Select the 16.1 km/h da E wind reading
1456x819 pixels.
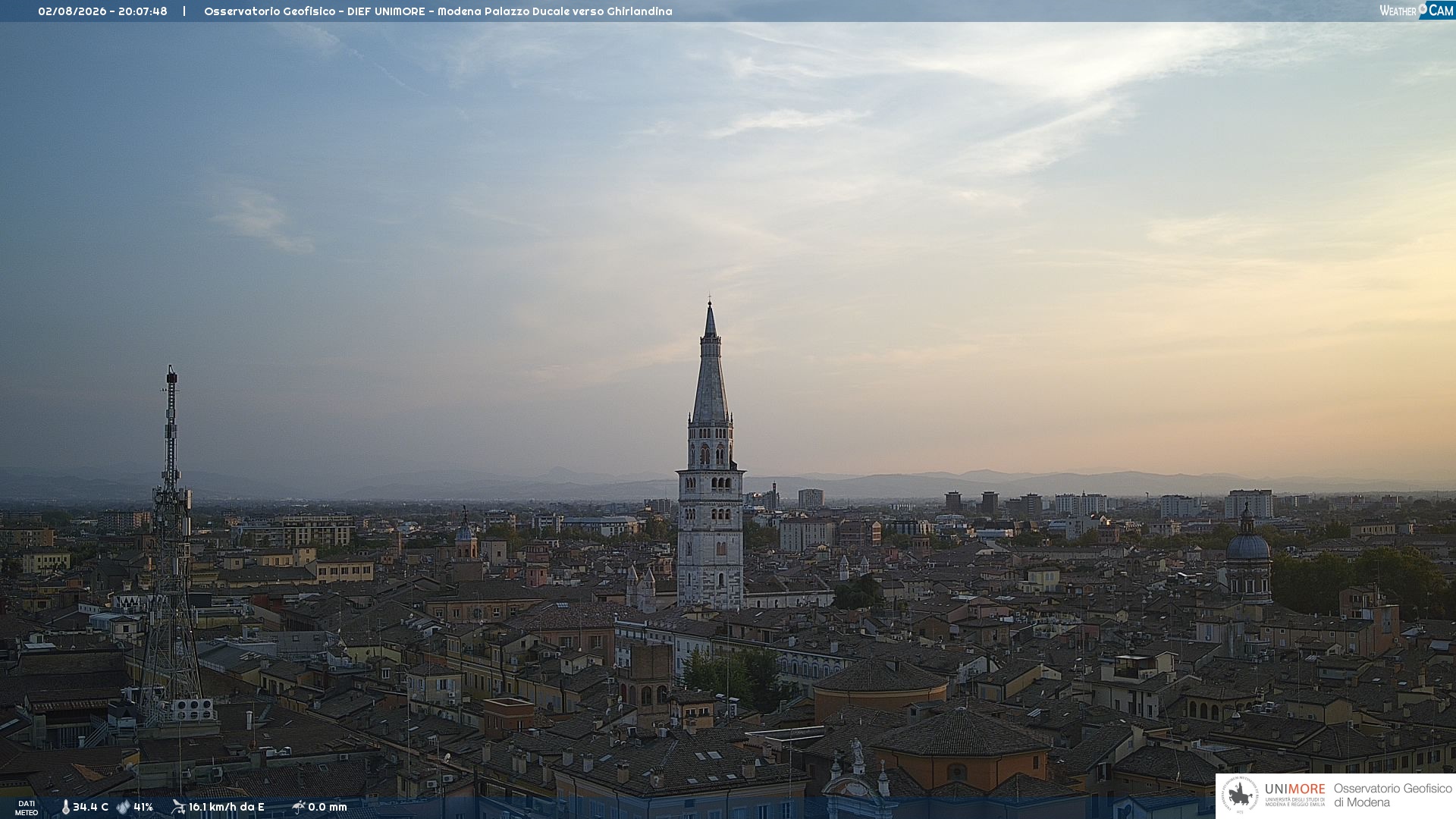click(x=227, y=808)
